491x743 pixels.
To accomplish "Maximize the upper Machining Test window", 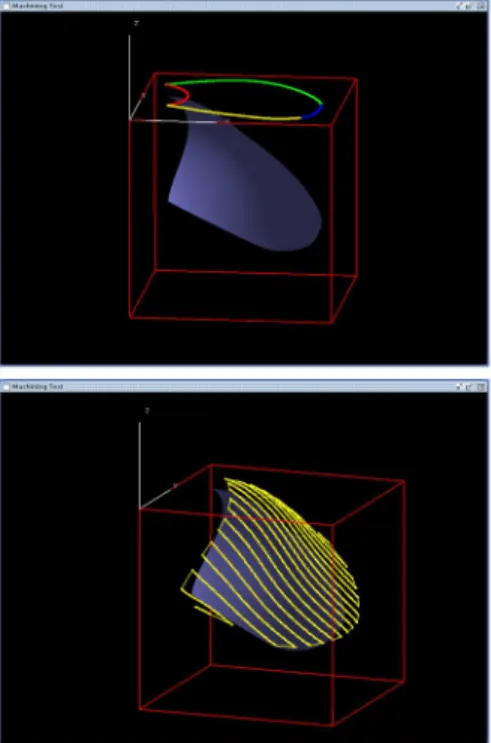I will coord(470,6).
